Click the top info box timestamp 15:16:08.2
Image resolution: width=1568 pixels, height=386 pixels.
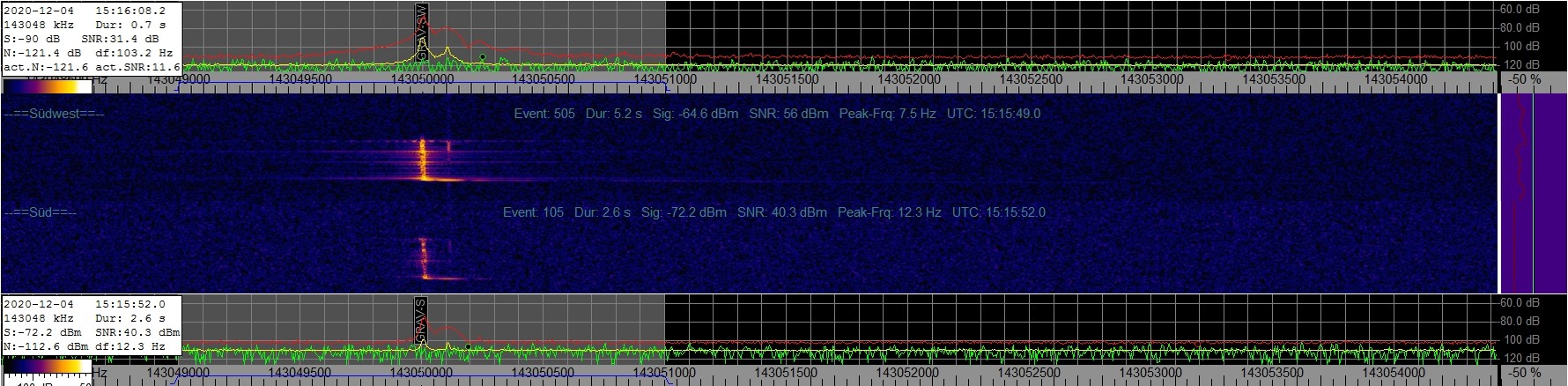click(x=129, y=11)
